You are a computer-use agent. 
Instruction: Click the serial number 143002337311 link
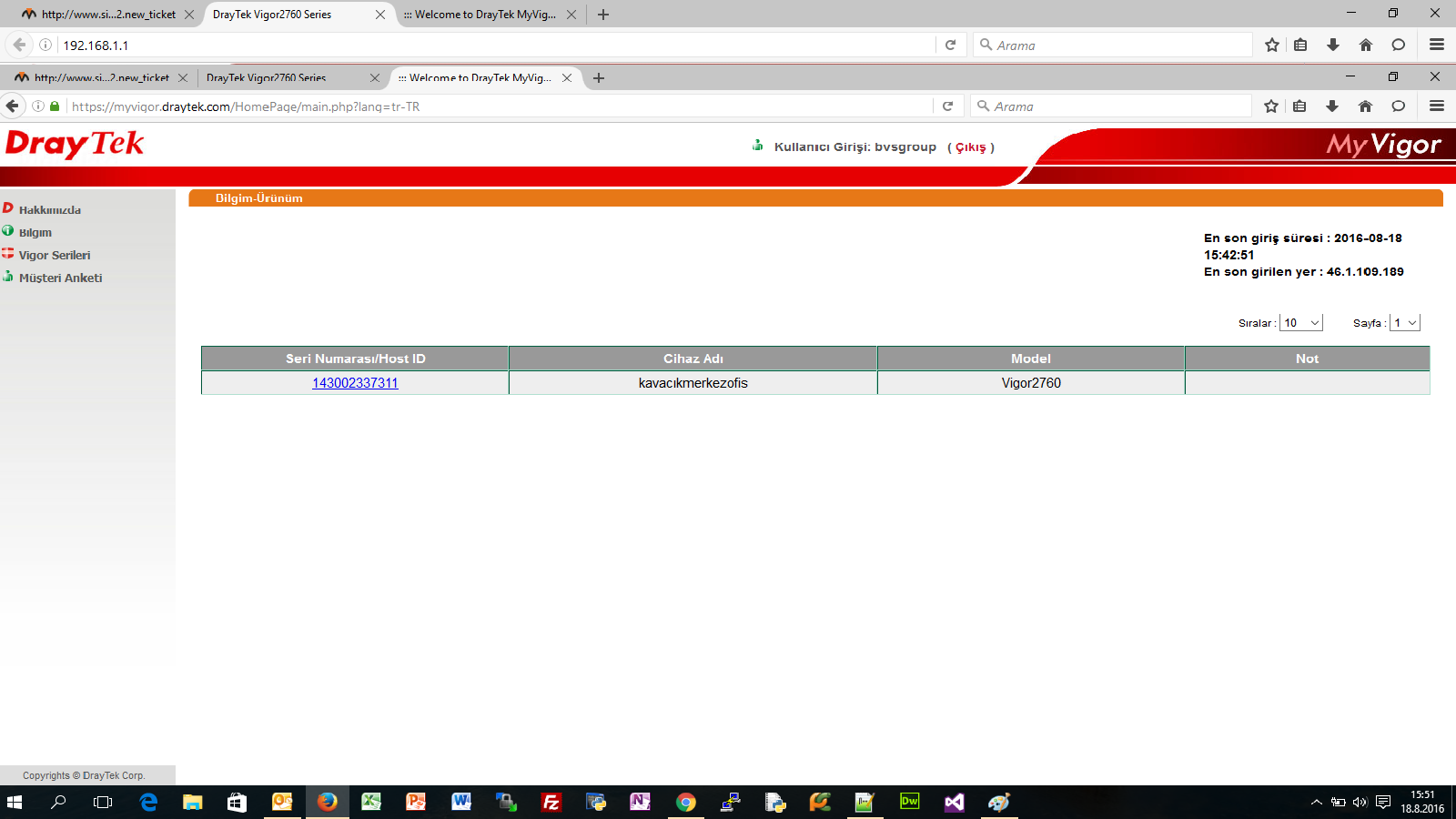click(x=355, y=383)
